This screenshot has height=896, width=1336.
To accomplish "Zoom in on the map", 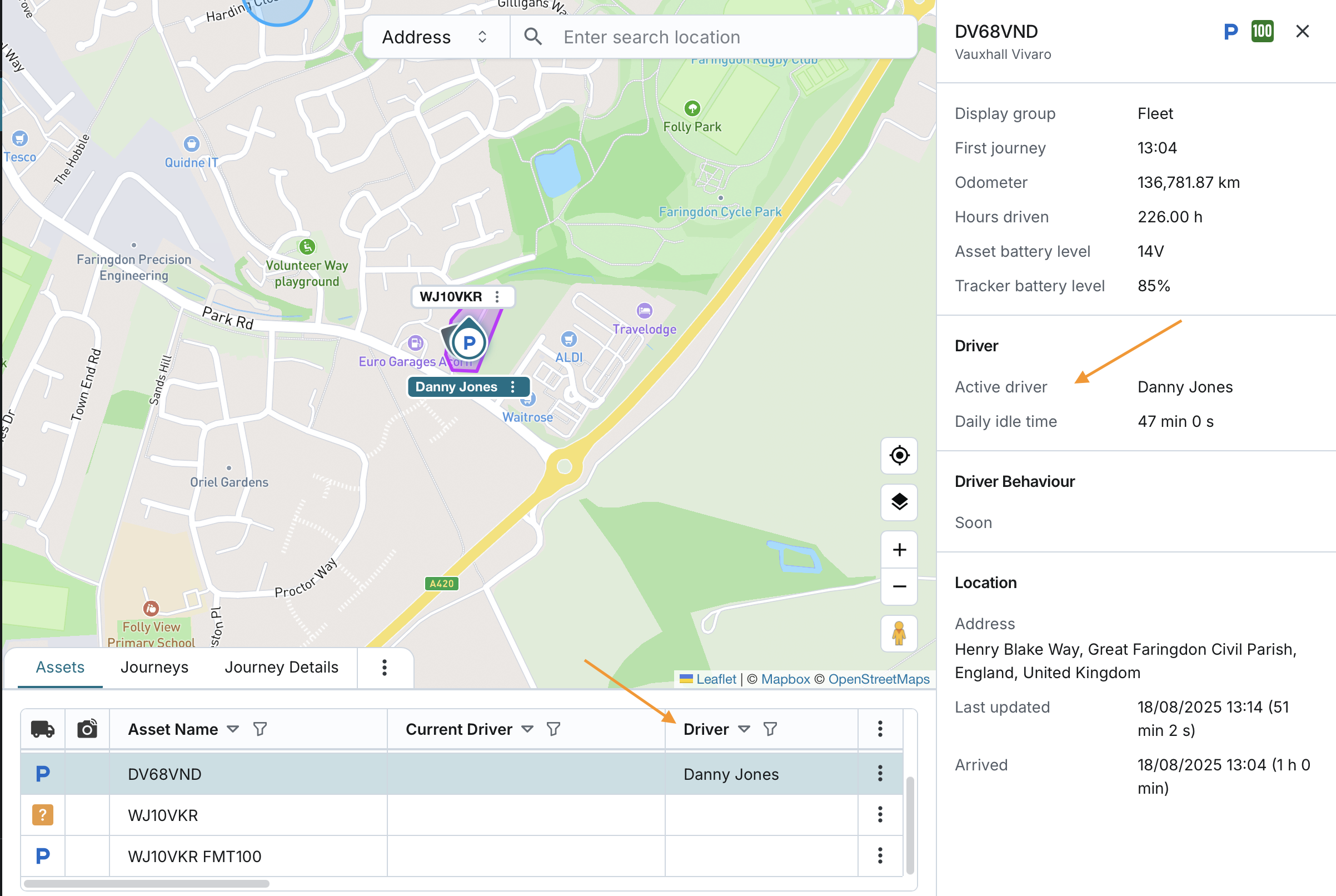I will pos(899,550).
